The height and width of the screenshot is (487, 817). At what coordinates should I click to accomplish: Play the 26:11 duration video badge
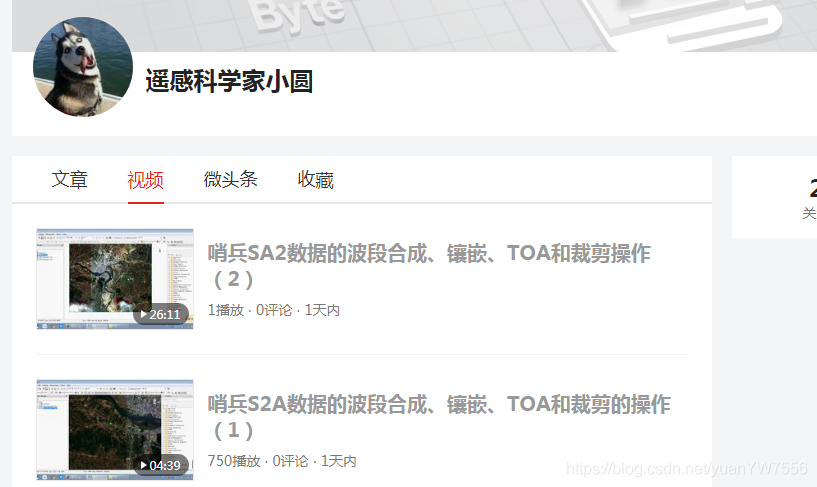point(160,315)
